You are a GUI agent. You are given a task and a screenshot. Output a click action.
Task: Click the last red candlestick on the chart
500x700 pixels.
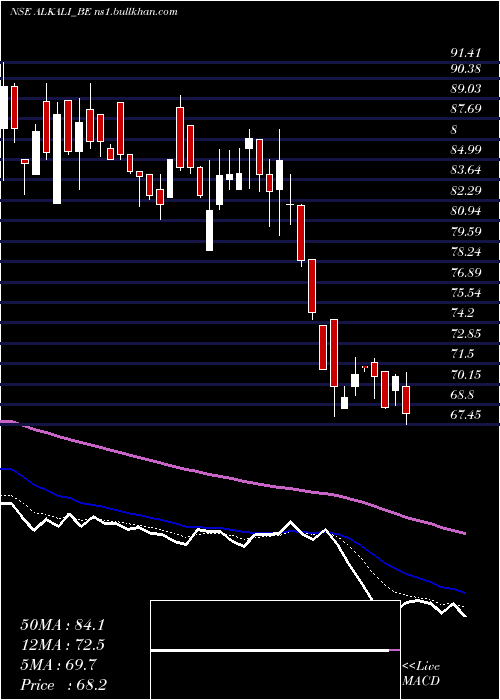(406, 400)
